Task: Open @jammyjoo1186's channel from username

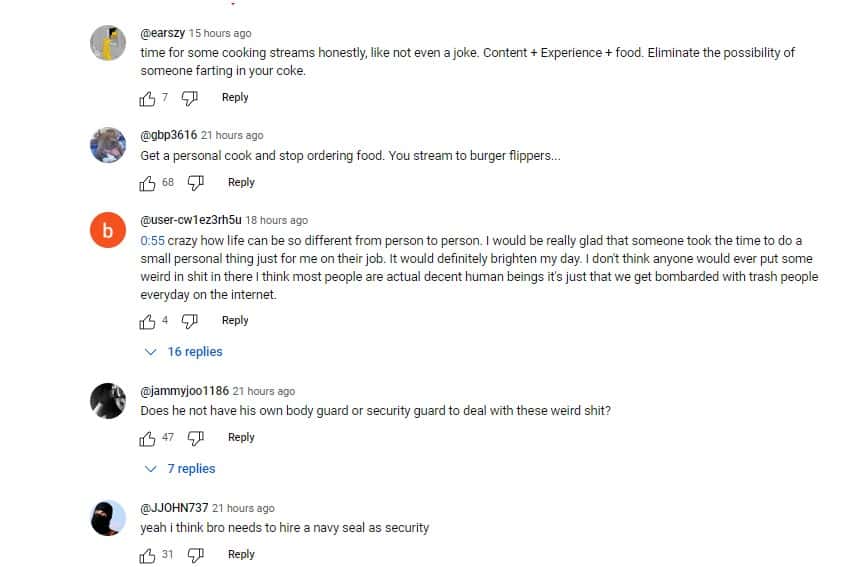Action: (x=184, y=391)
